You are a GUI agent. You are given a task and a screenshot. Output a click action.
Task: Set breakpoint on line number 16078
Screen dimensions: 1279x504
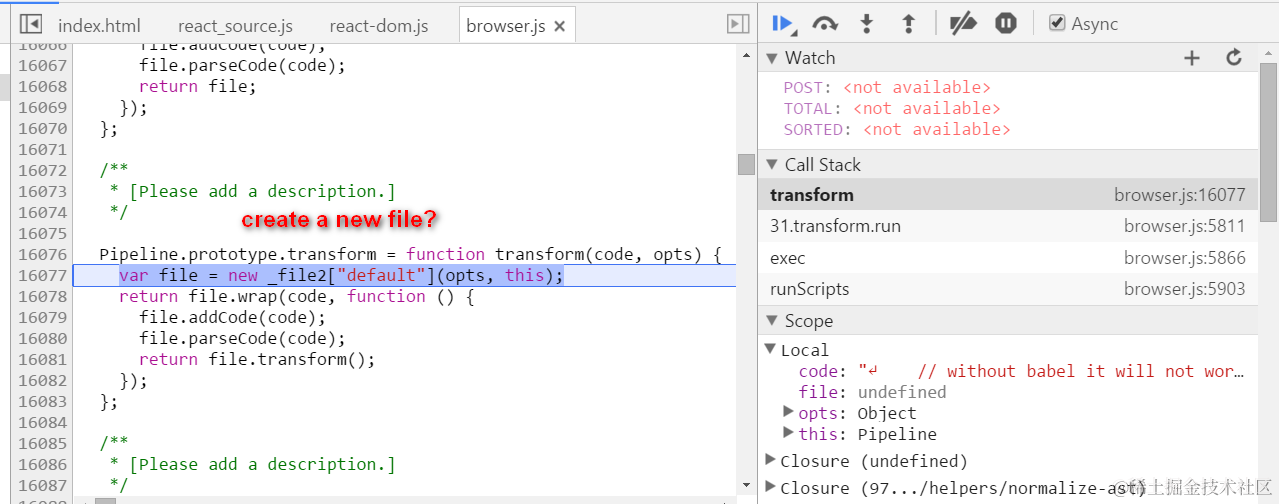click(43, 296)
